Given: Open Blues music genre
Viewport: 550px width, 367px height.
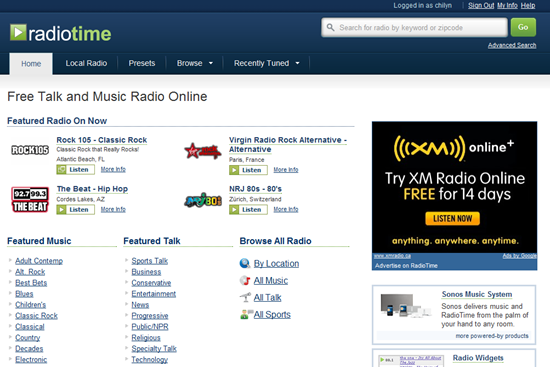Looking at the screenshot, I should pos(24,294).
